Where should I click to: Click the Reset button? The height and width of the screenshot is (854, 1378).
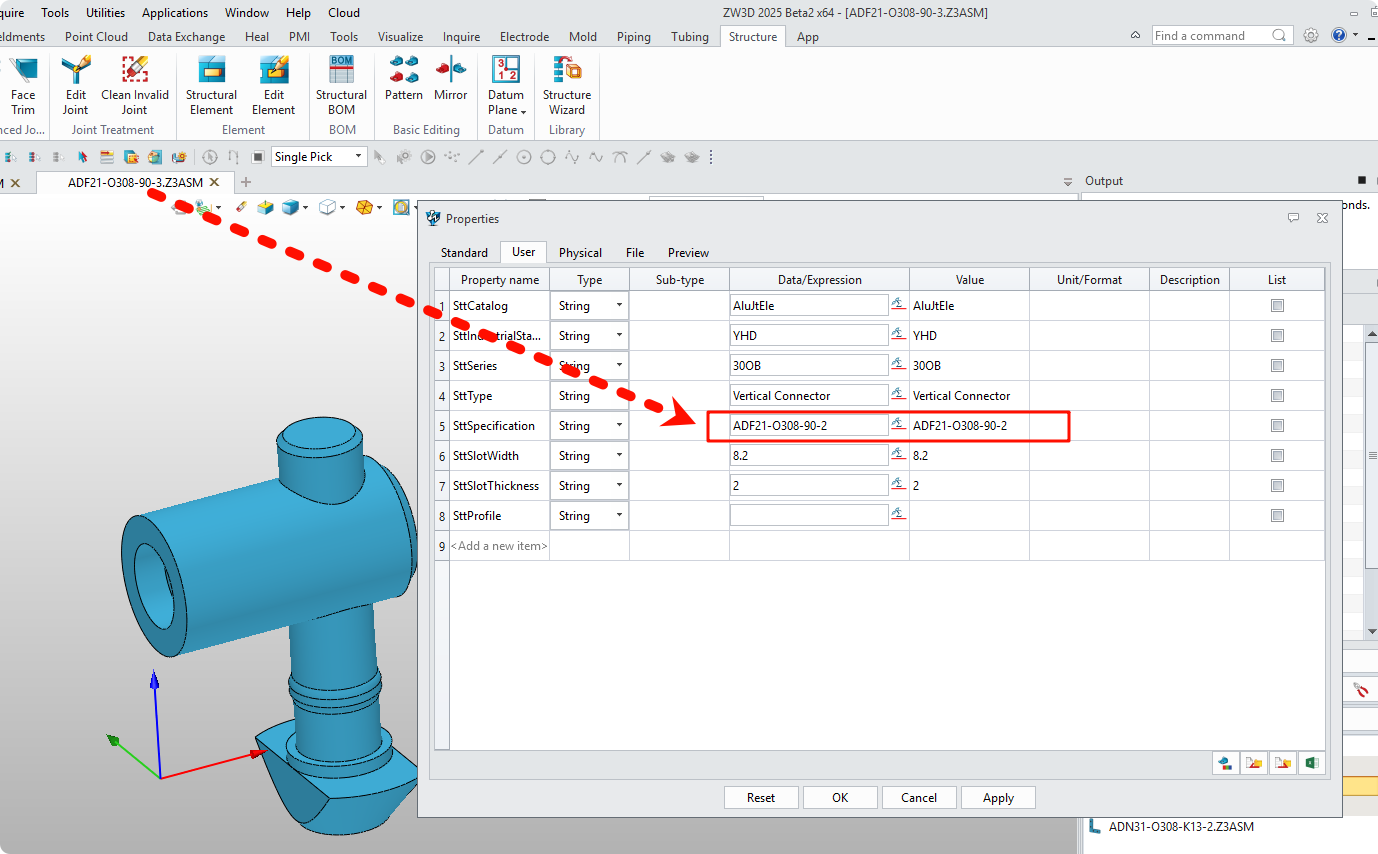[x=761, y=797]
